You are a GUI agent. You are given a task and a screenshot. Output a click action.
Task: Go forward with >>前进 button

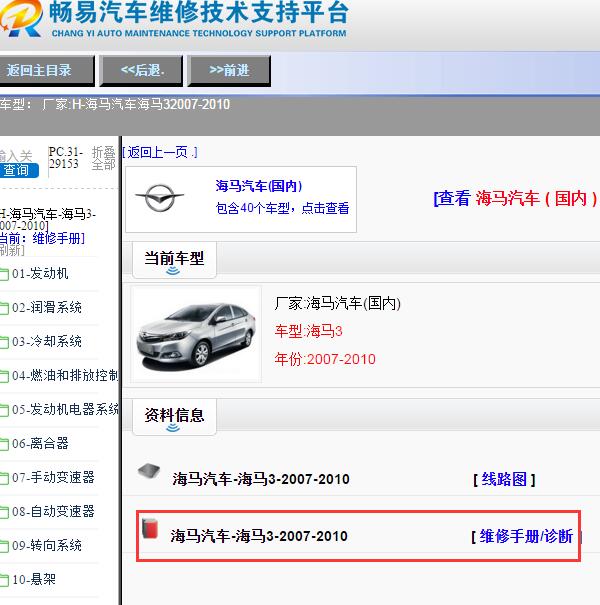pyautogui.click(x=229, y=71)
